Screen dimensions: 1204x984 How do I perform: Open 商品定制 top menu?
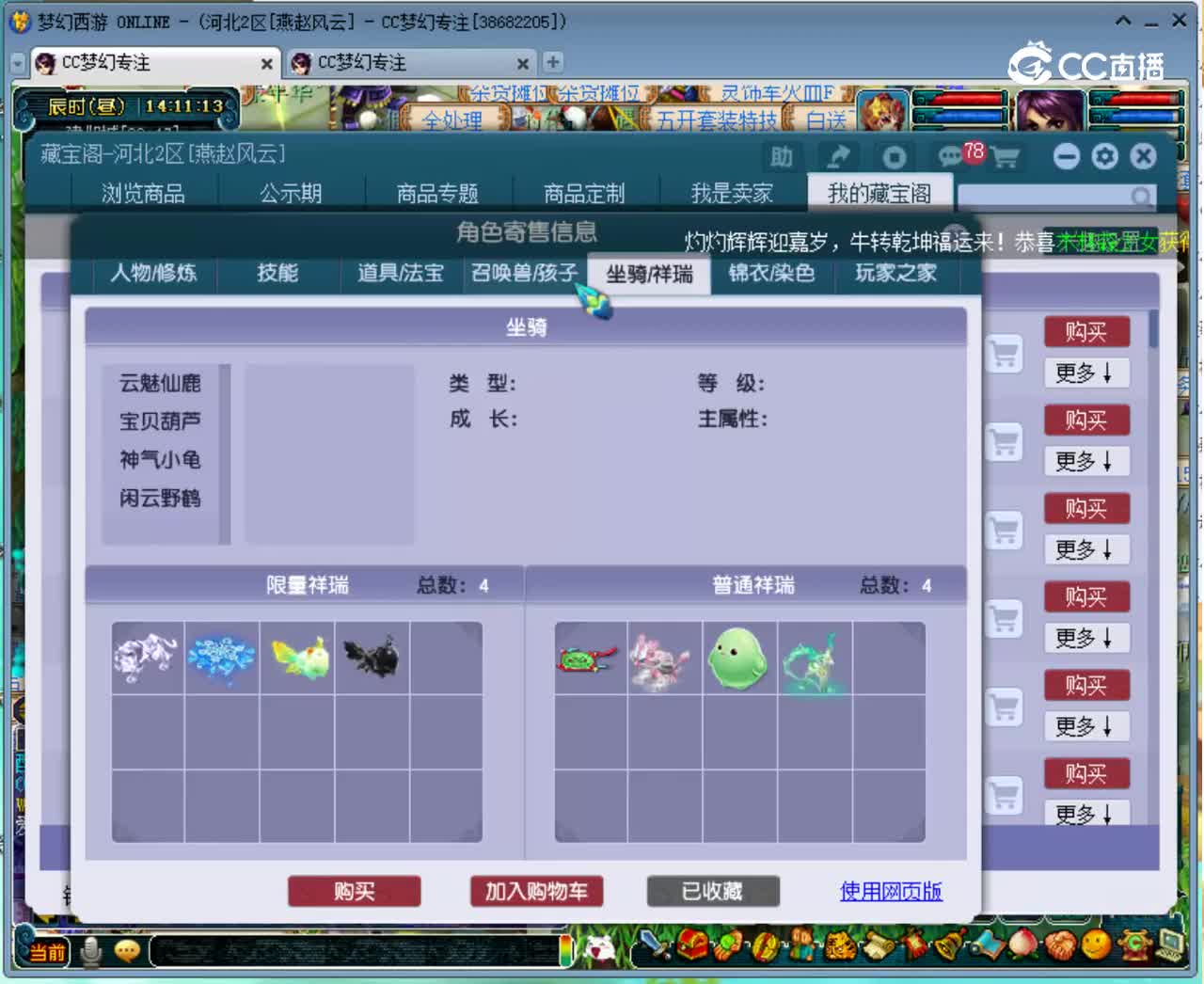(584, 194)
